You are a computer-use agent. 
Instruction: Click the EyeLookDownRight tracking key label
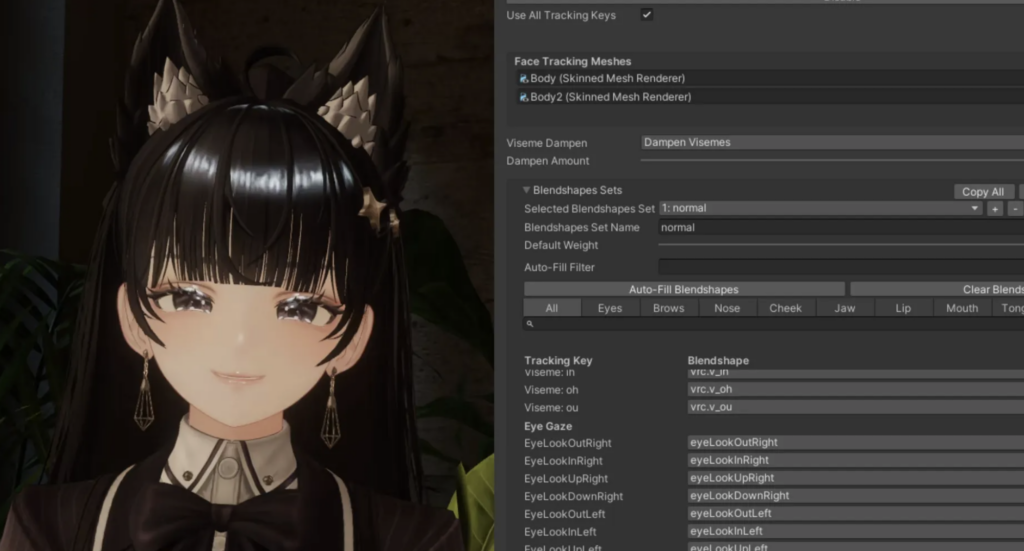[x=573, y=496]
